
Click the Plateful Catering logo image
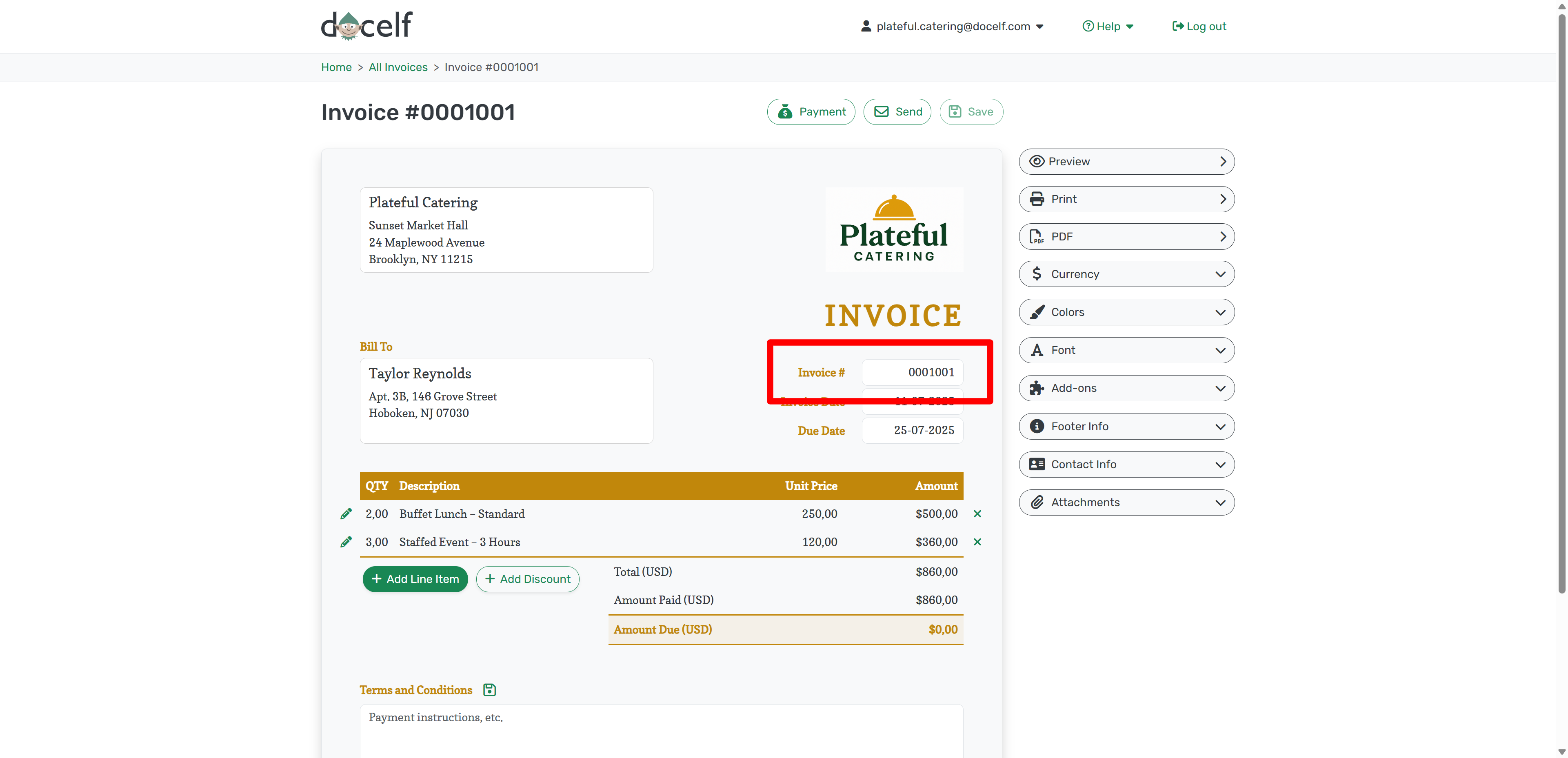[x=893, y=229]
